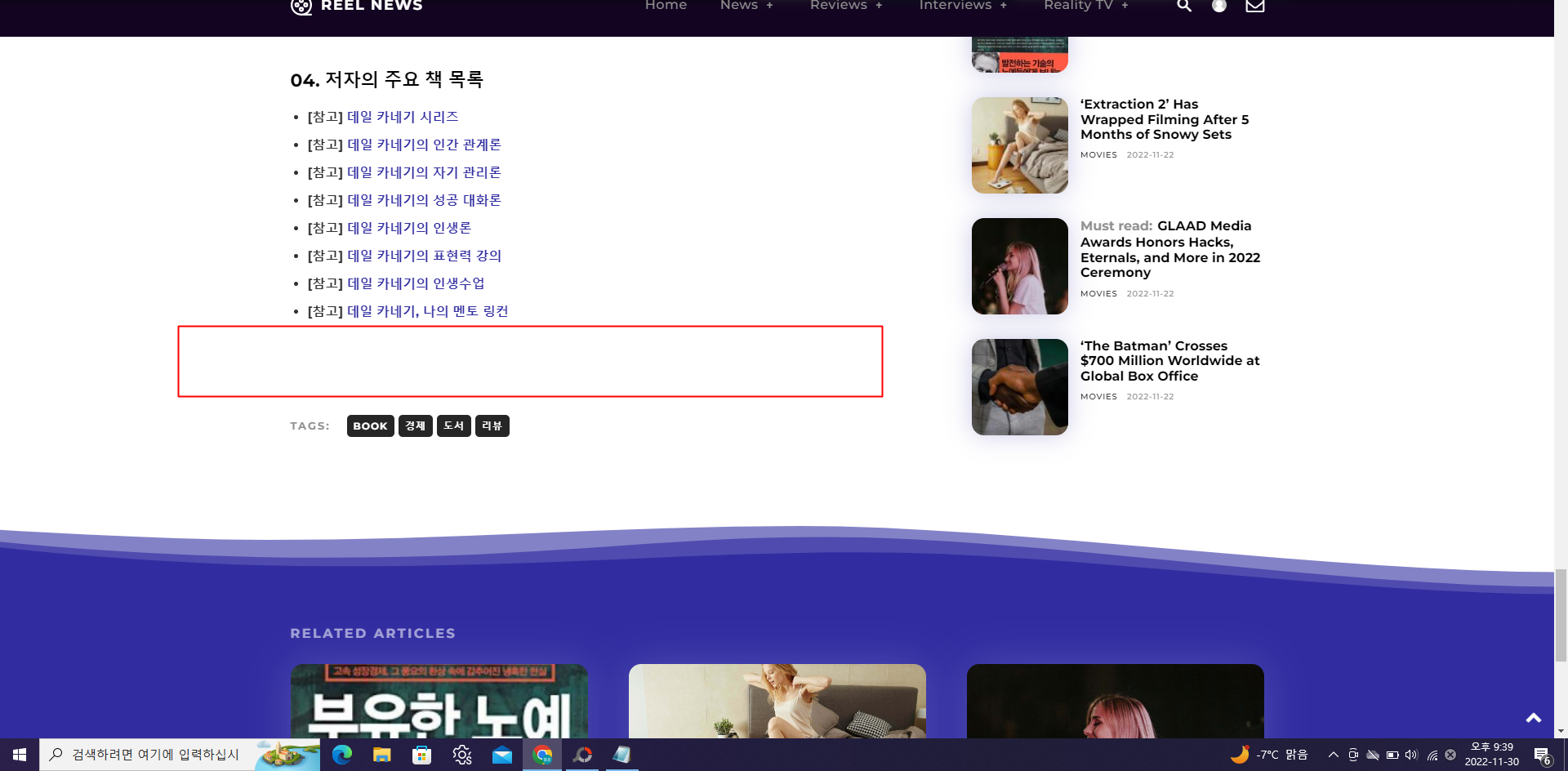Open the 데일 카네기의 자기 관리론 link
This screenshot has width=1568, height=771.
point(424,172)
